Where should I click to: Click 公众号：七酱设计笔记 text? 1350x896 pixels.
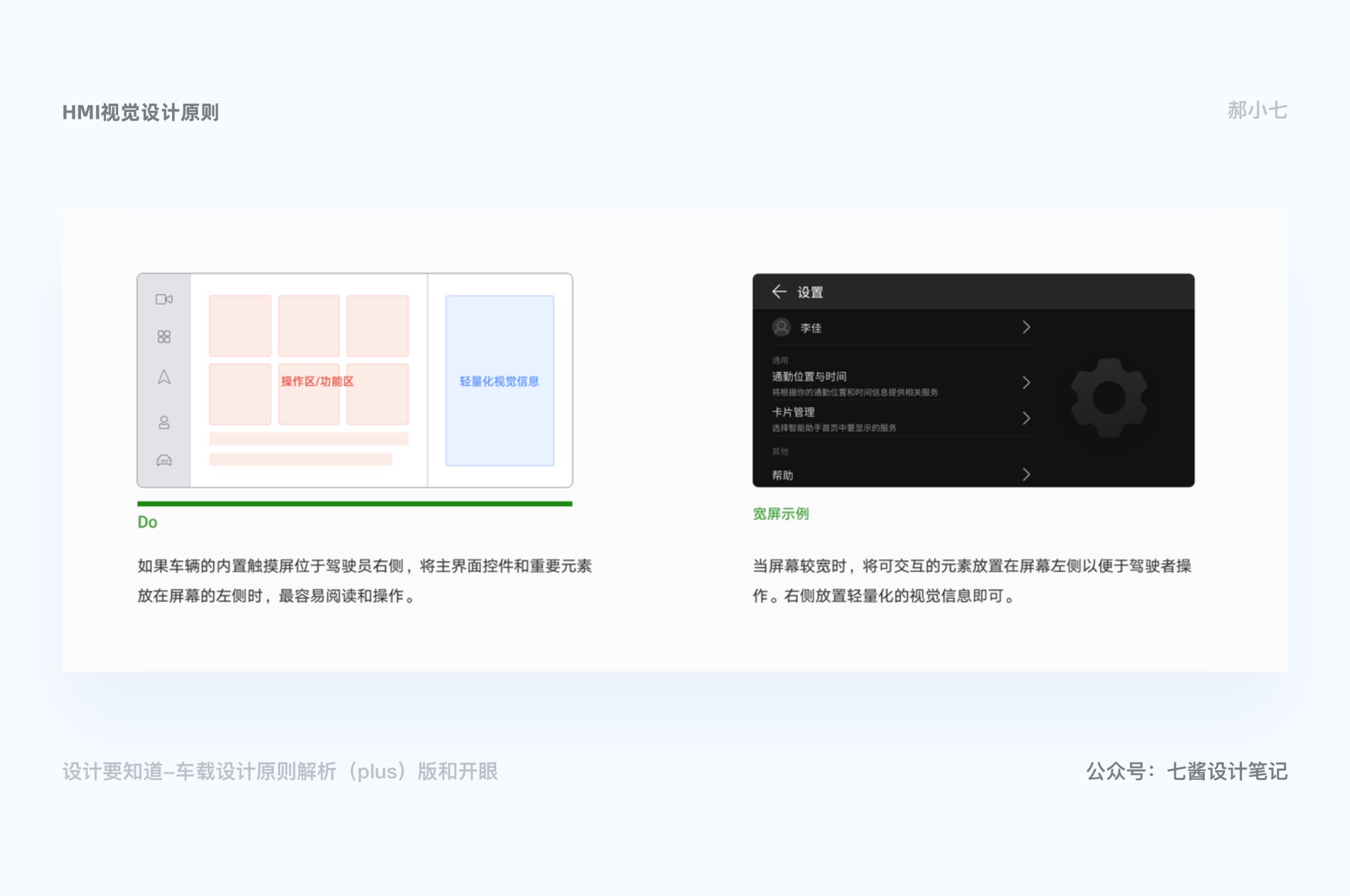1187,771
